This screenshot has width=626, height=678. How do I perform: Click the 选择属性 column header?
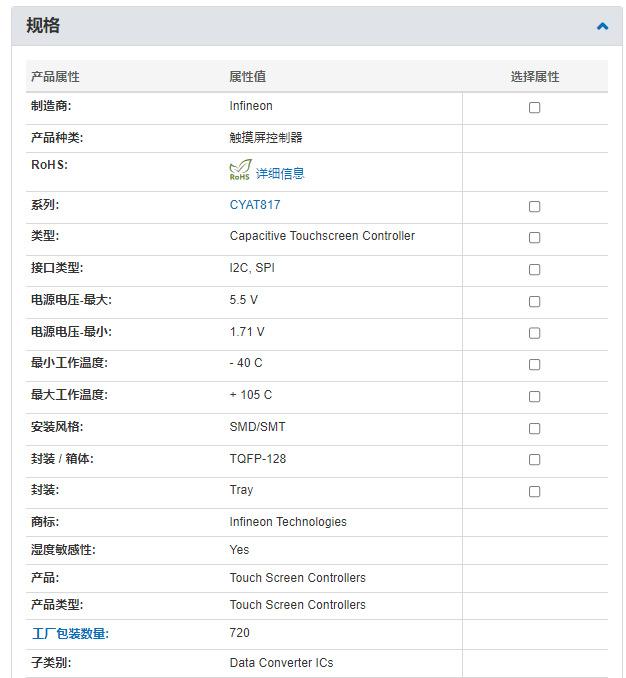(x=534, y=77)
